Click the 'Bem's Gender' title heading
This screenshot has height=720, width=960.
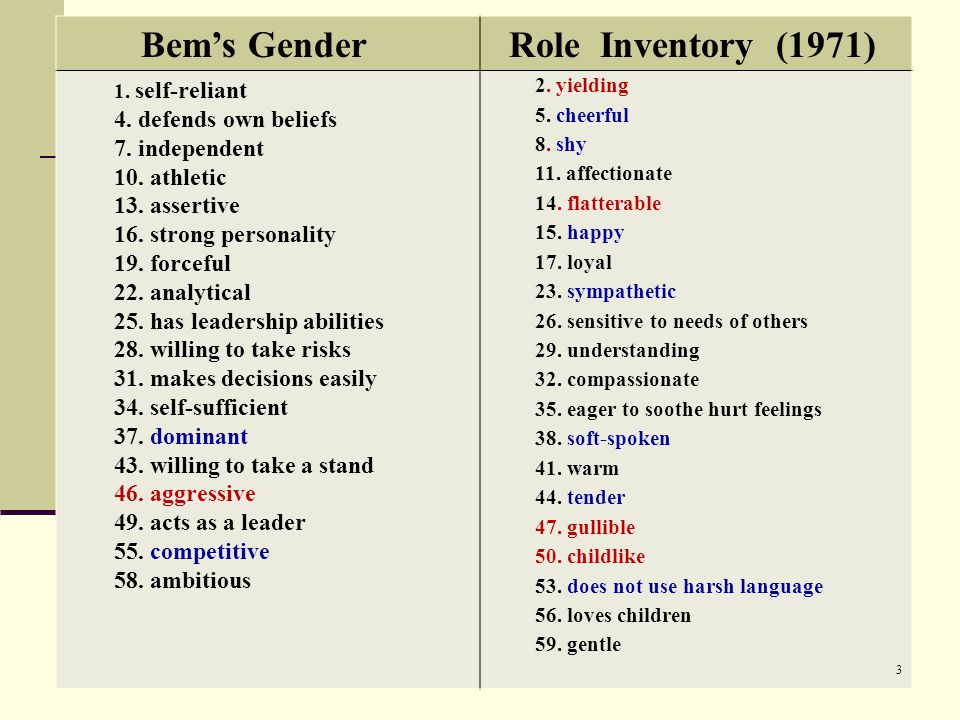(253, 46)
